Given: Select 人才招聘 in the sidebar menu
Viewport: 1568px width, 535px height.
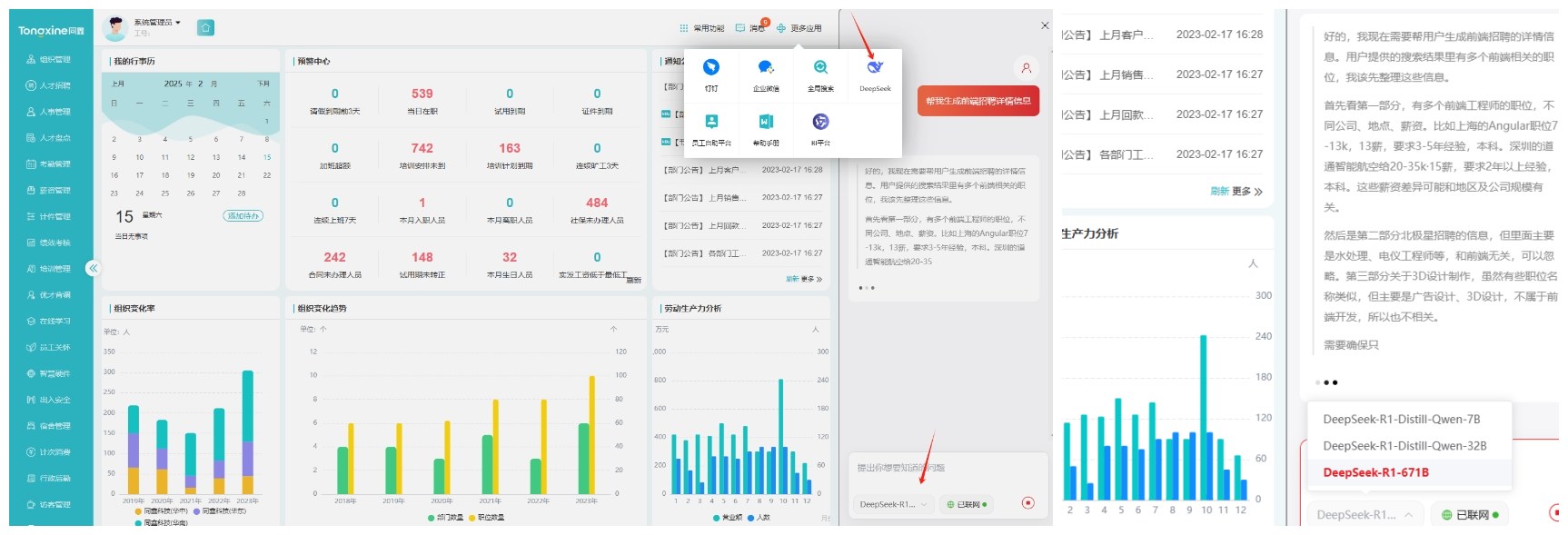Looking at the screenshot, I should (x=55, y=85).
